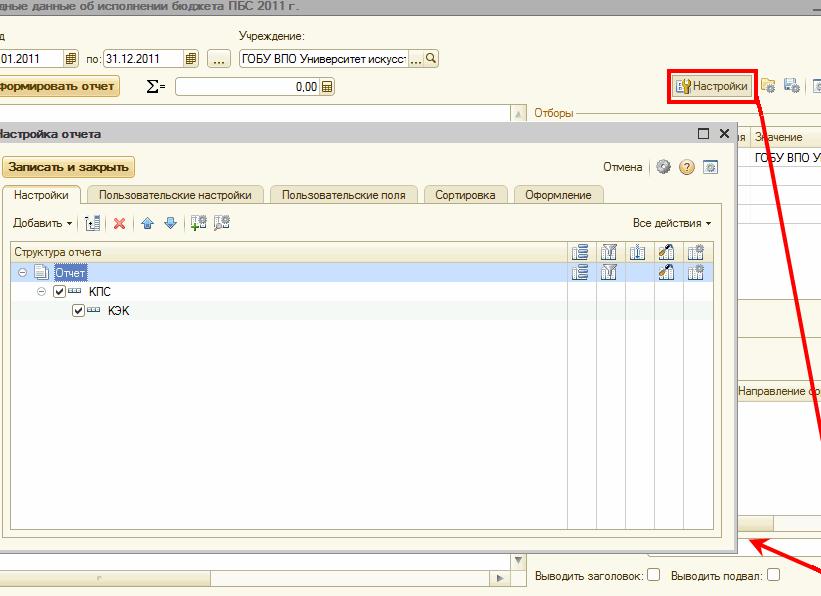The height and width of the screenshot is (596, 821).
Task: Open the calculator in the sum field
Action: (327, 87)
